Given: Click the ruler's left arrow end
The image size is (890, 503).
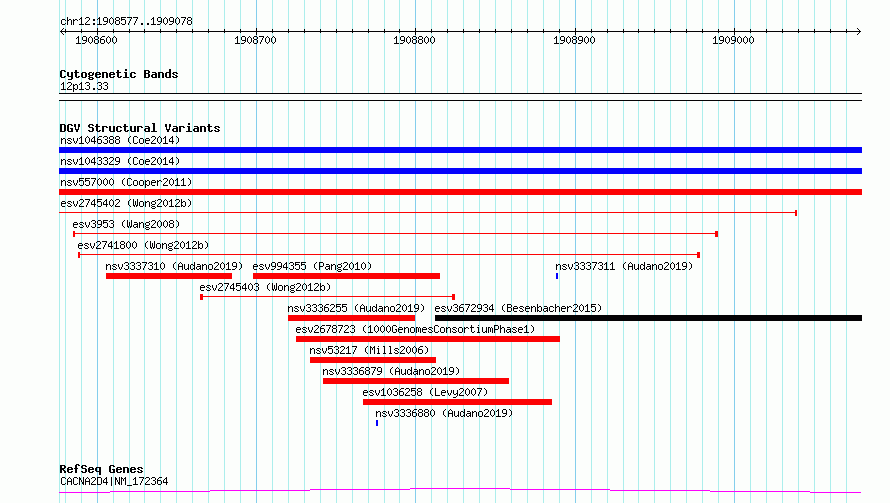Looking at the screenshot, I should tap(62, 31).
